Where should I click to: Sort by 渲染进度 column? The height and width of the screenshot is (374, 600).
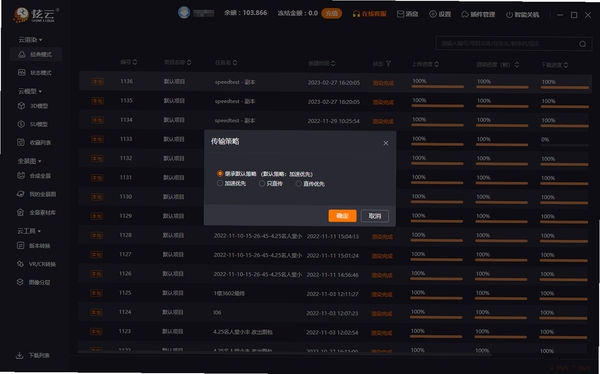coord(517,65)
